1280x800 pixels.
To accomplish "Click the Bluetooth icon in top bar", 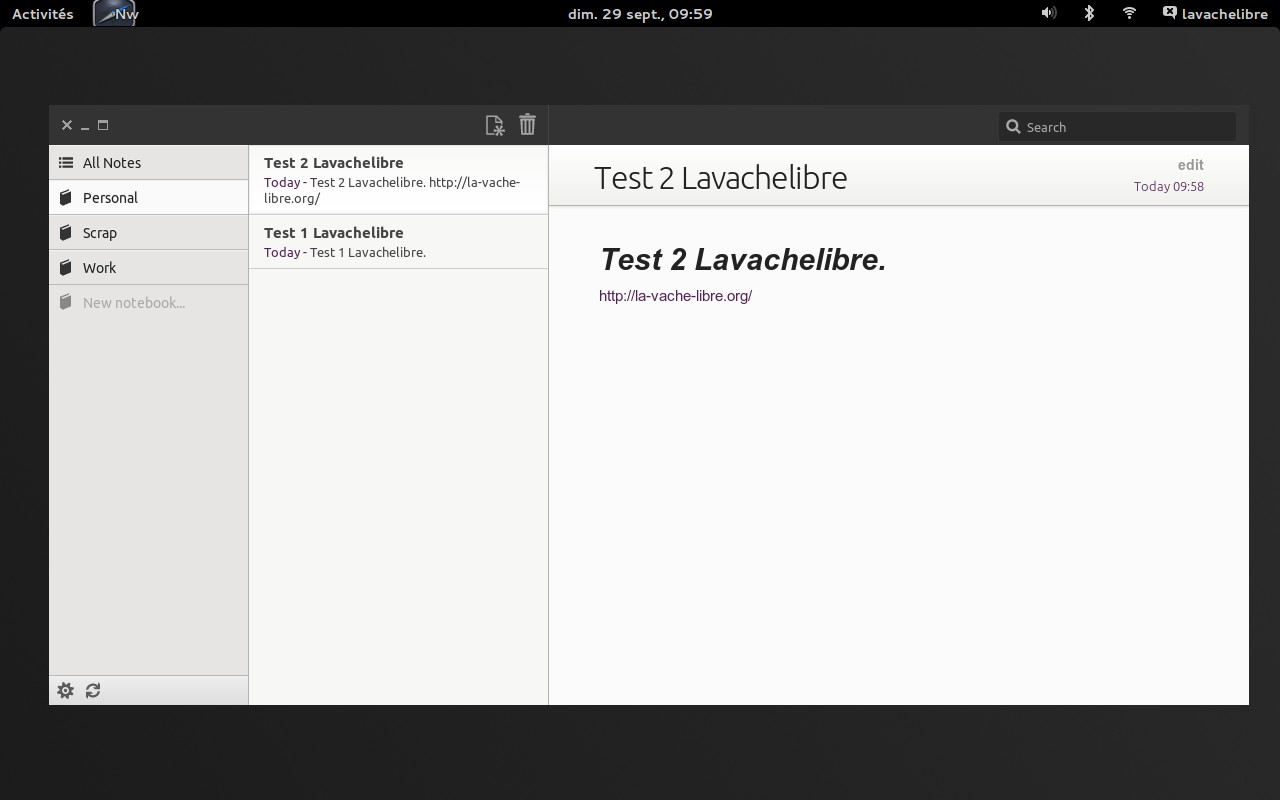I will point(1089,13).
